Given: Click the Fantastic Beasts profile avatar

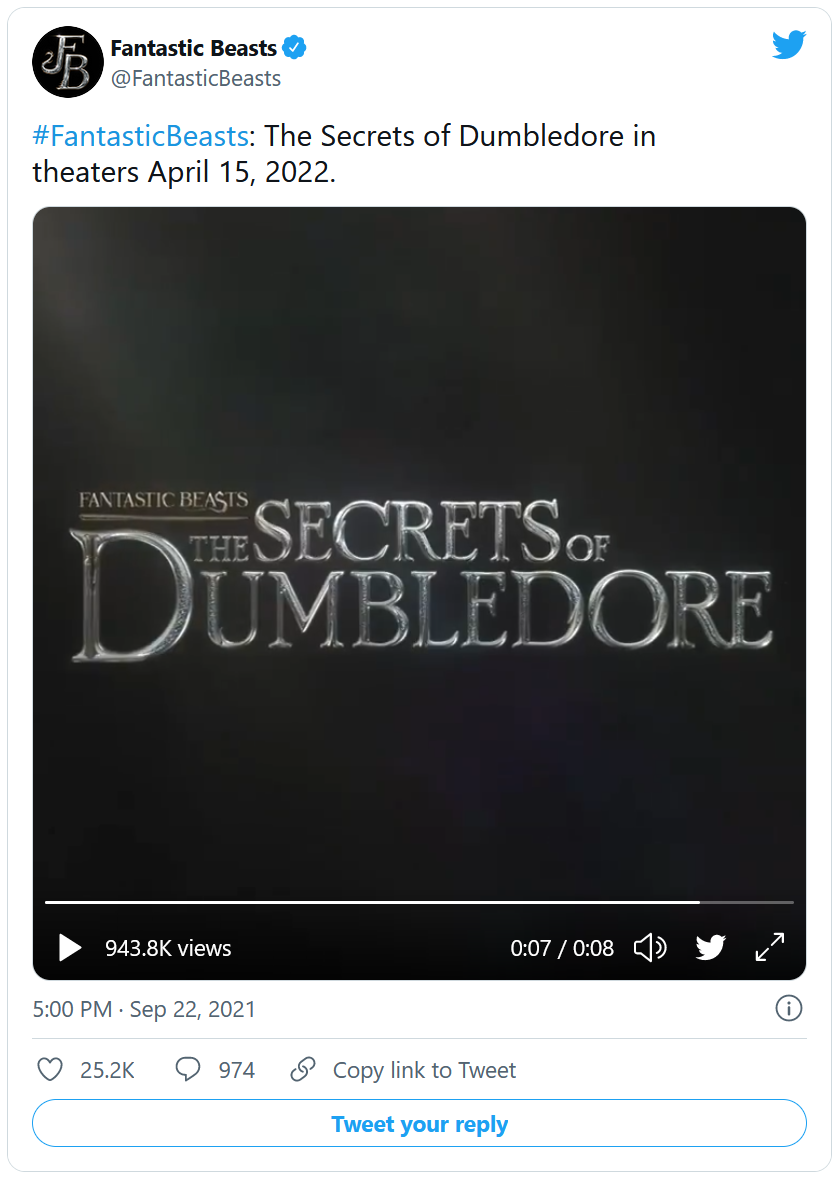Looking at the screenshot, I should [x=68, y=62].
